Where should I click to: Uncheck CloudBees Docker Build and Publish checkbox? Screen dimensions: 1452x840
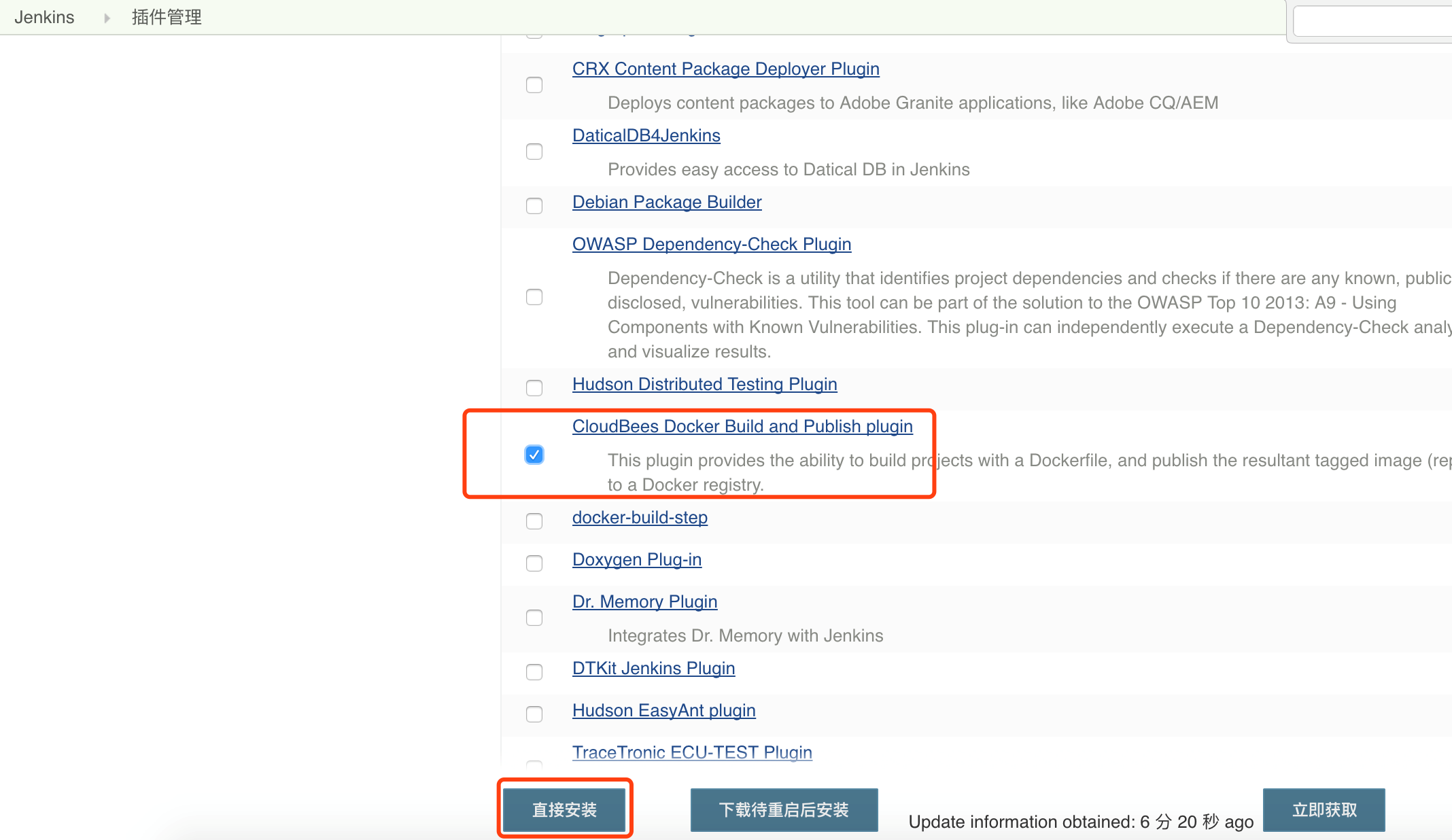pos(534,455)
